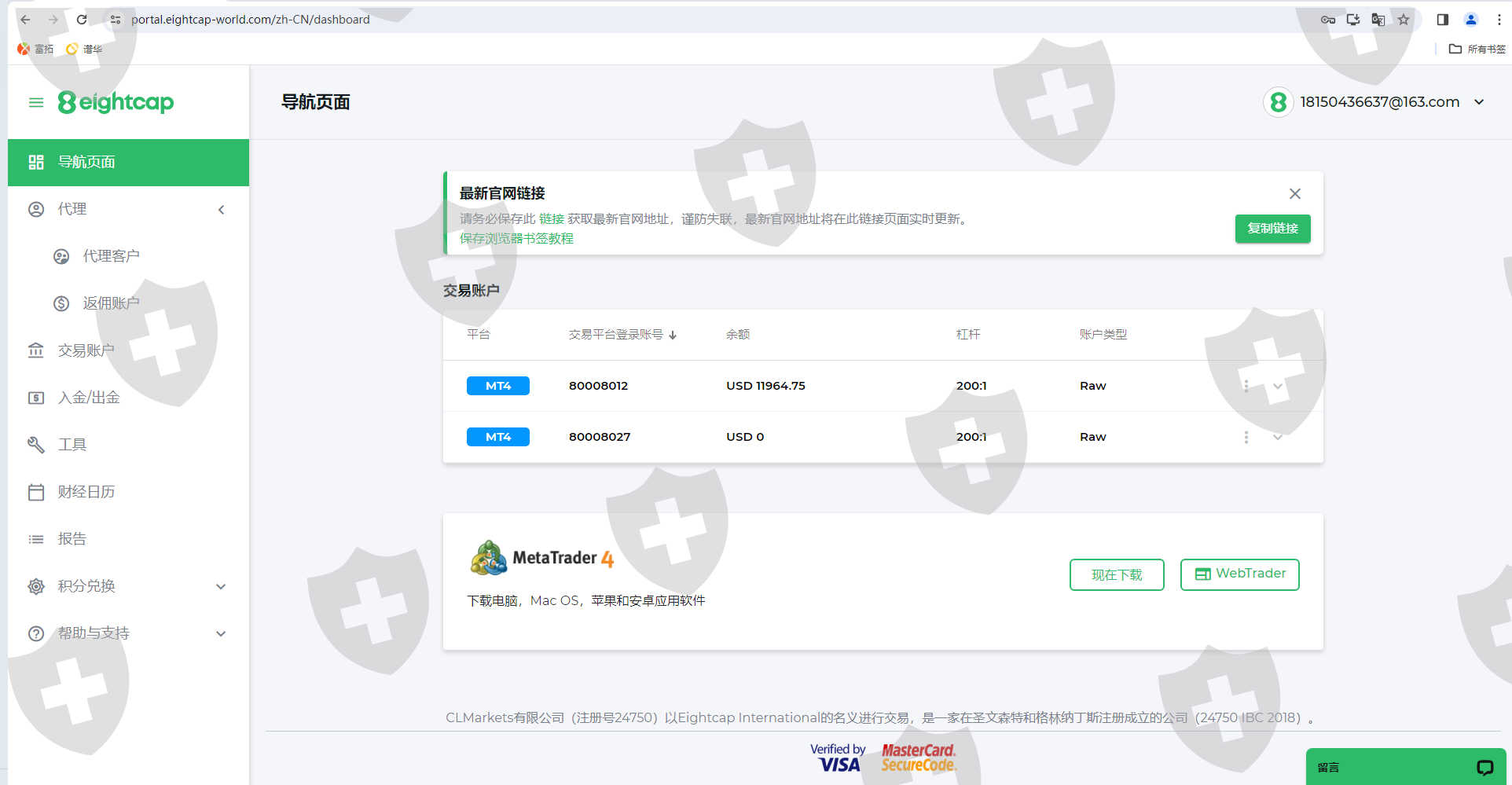Collapse the 代理 menu section
1512x785 pixels.
(x=222, y=210)
